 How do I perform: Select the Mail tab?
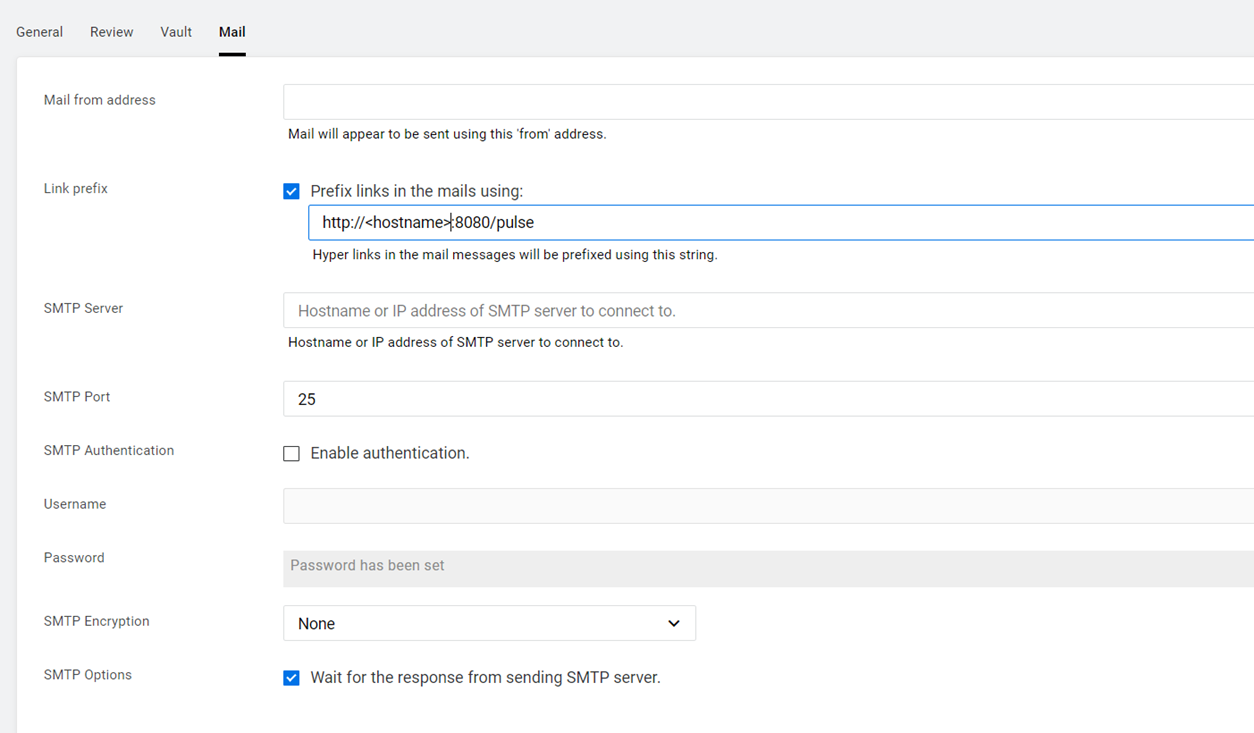[x=232, y=32]
